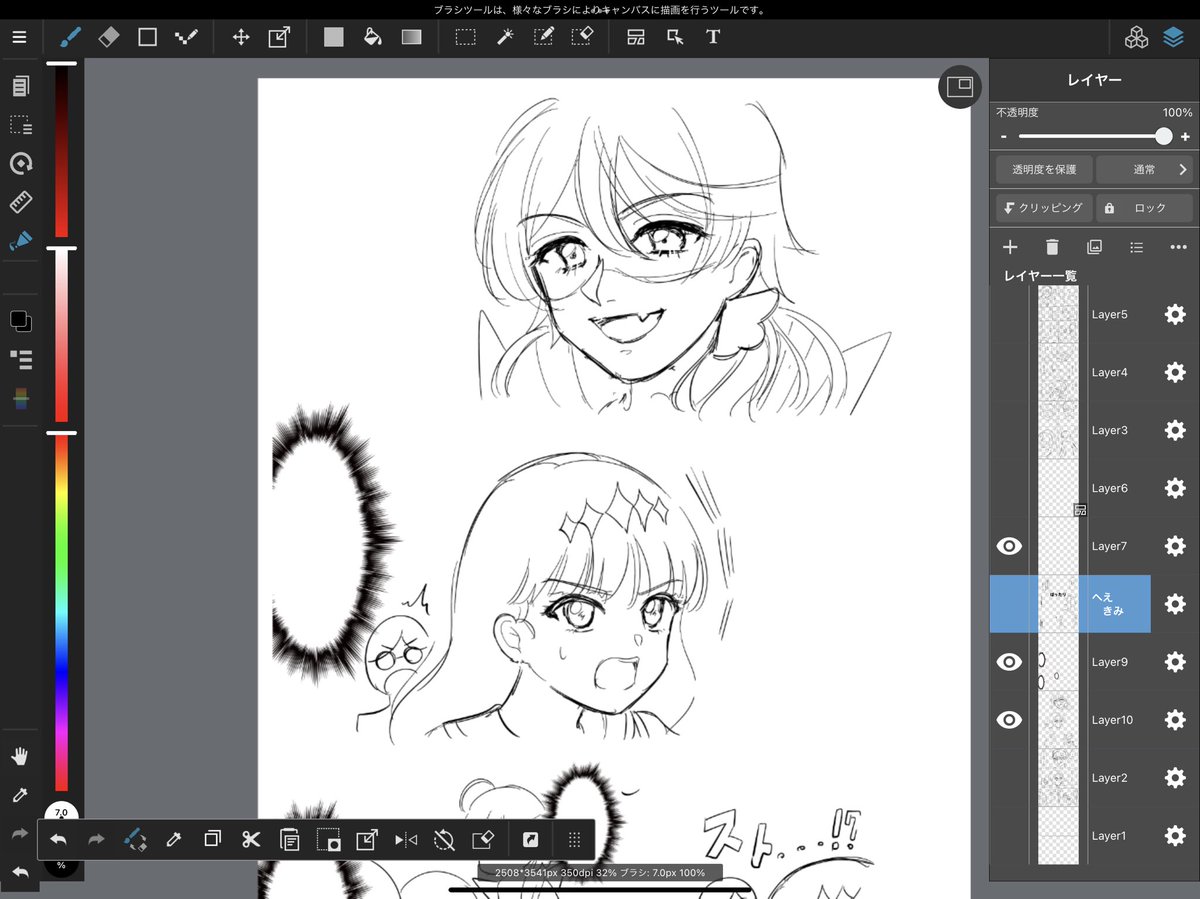Image resolution: width=1200 pixels, height=899 pixels.
Task: Select the Gradient tool
Action: click(412, 37)
